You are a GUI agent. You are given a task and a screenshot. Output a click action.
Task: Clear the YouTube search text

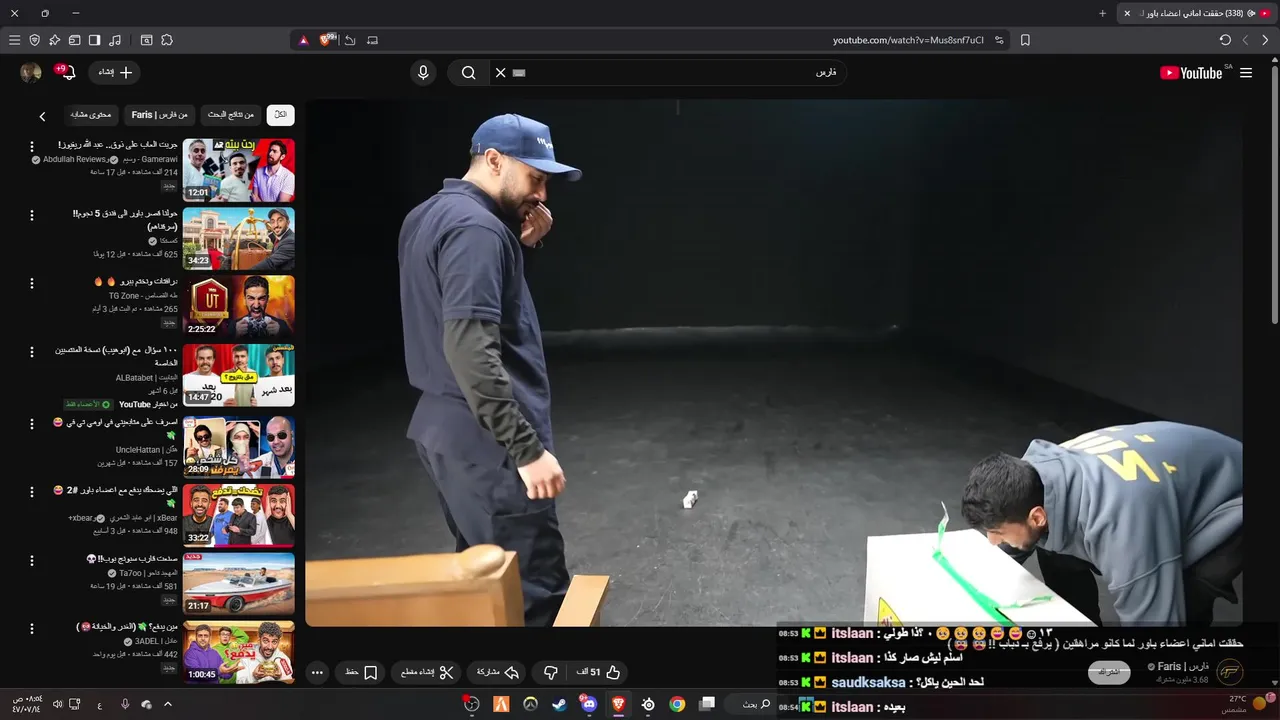[501, 73]
